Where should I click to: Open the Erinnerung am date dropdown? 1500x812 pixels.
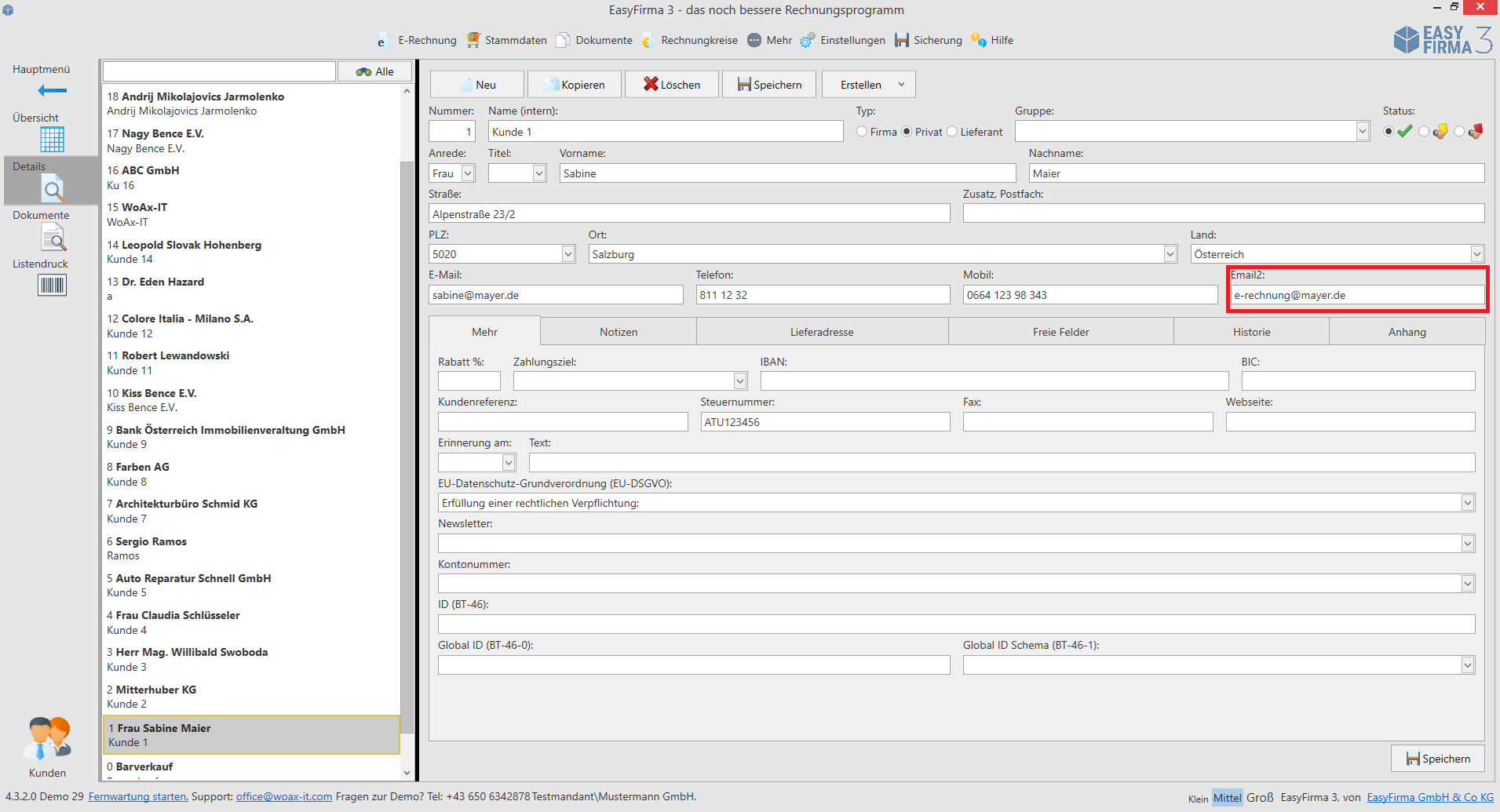(509, 463)
